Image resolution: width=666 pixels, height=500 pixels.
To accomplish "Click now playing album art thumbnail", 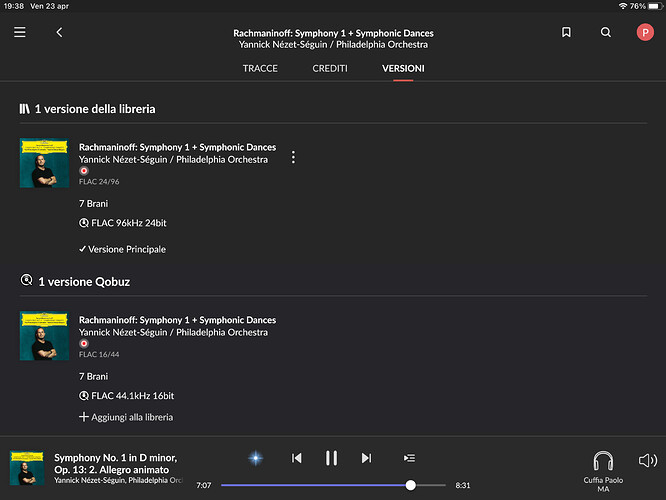I will (x=27, y=468).
